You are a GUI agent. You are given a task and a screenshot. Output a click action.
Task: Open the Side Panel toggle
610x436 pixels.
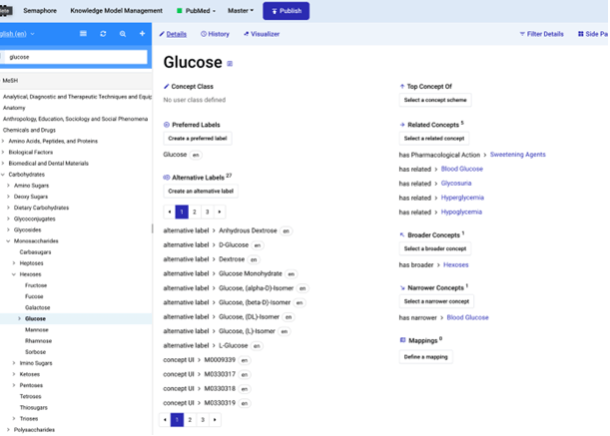pos(593,34)
